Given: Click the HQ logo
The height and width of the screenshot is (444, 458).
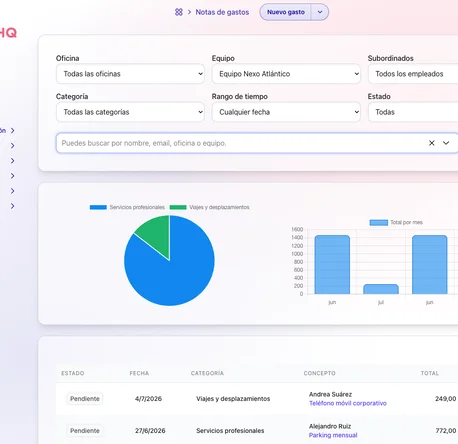Looking at the screenshot, I should [8, 33].
